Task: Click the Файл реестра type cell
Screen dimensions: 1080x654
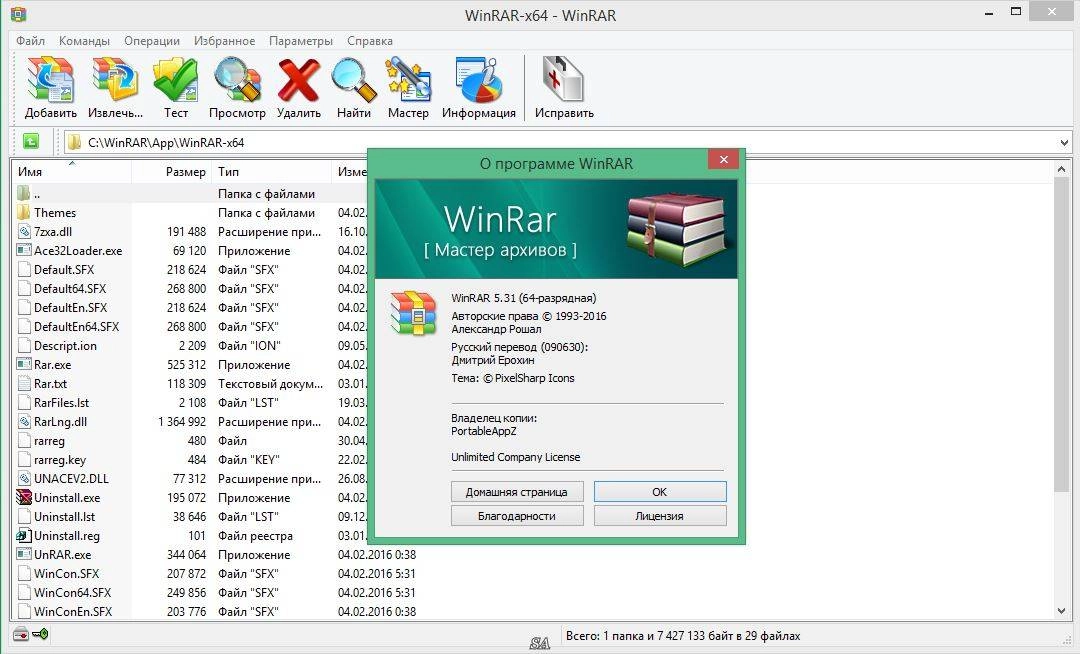Action: coord(256,536)
